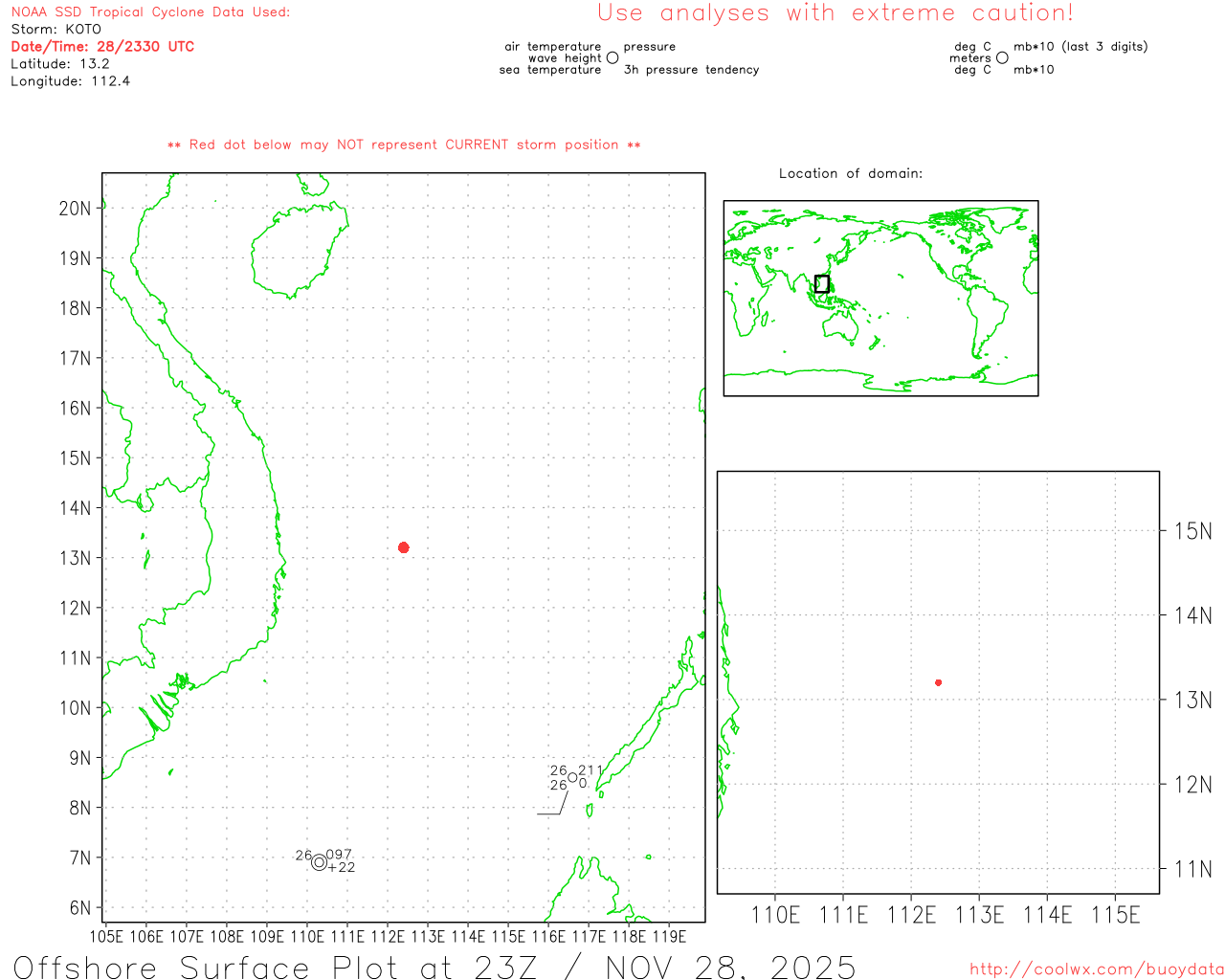Viewport: 1225px width, 980px height.
Task: Click the red storm position dot on main map
Action: tap(403, 547)
